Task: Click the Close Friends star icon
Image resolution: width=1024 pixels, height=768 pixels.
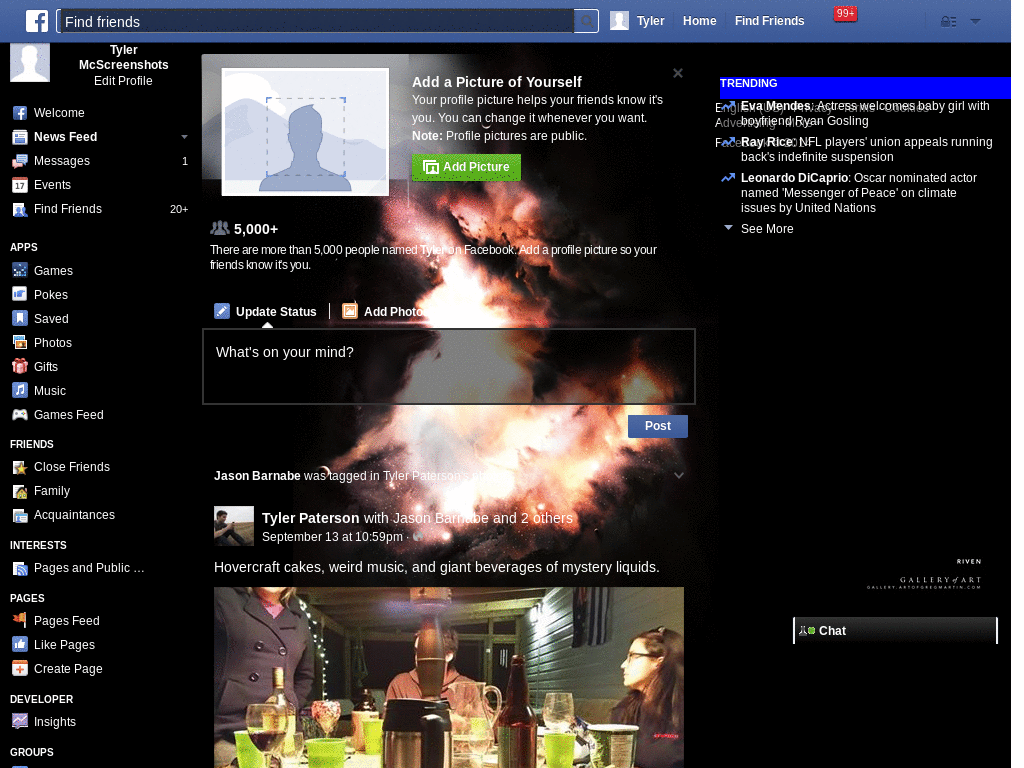Action: click(x=20, y=467)
